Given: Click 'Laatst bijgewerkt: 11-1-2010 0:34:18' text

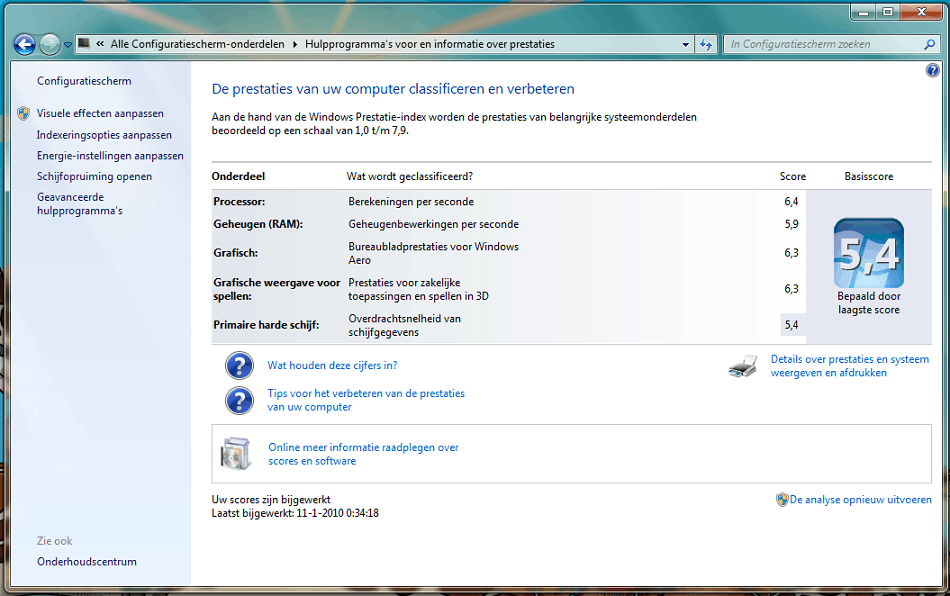Looking at the screenshot, I should pos(295,513).
